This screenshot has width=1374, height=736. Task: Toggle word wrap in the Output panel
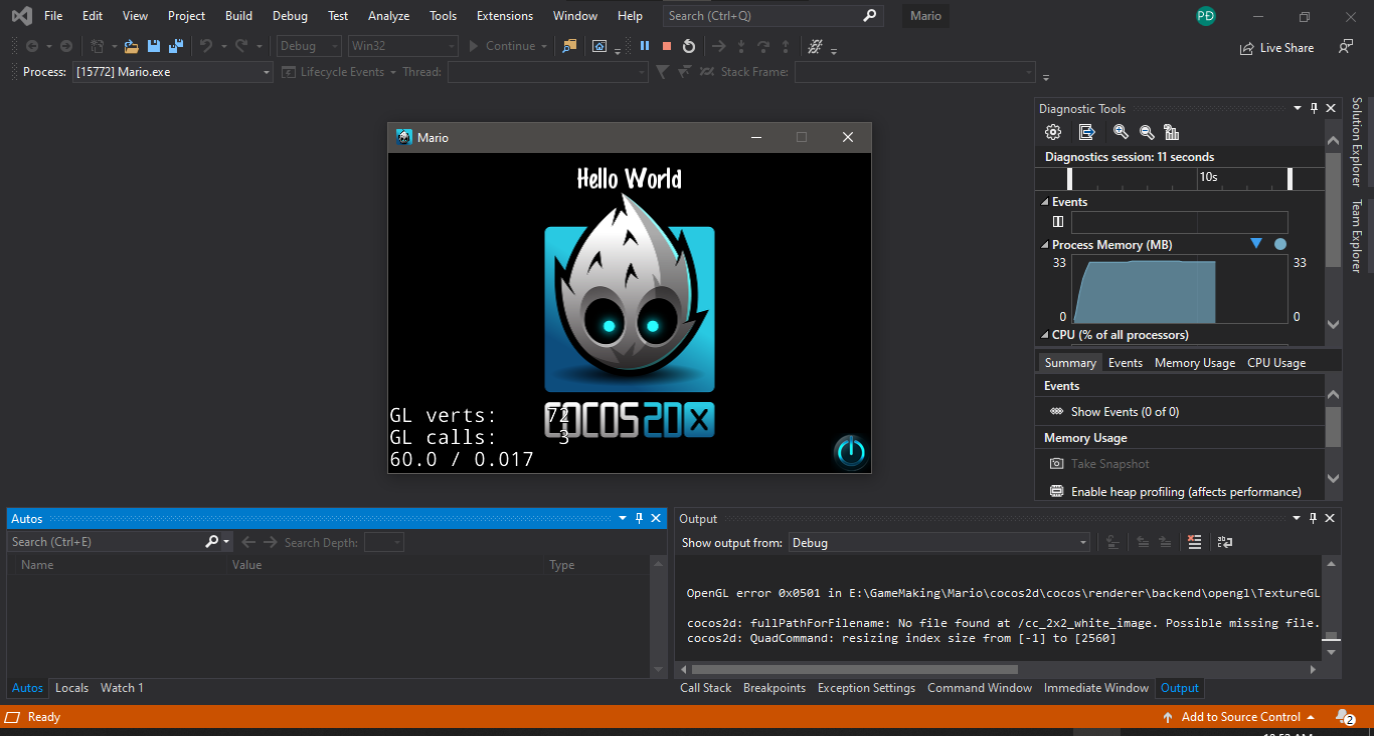(x=1225, y=542)
